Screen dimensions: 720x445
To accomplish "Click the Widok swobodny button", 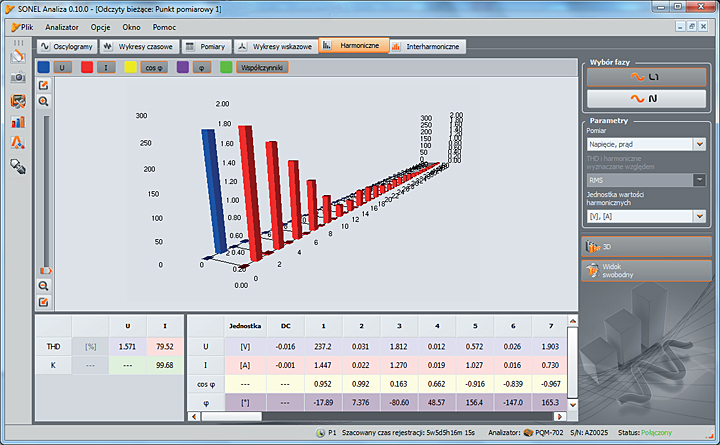I will [x=645, y=270].
